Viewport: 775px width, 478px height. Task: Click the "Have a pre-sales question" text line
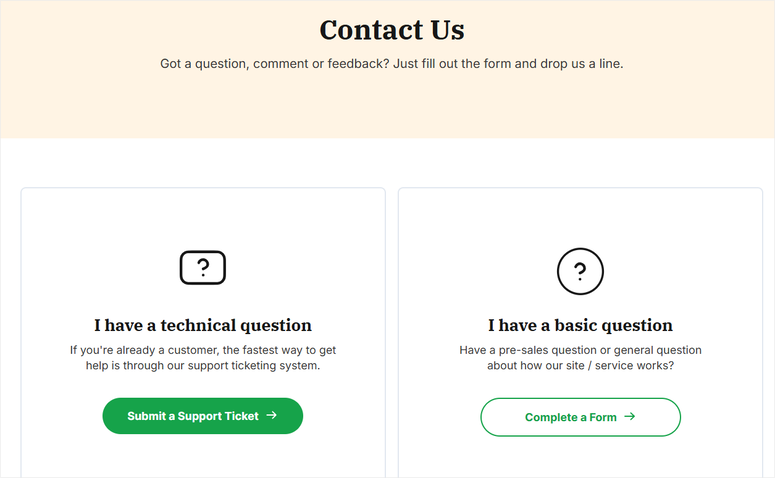pos(580,350)
